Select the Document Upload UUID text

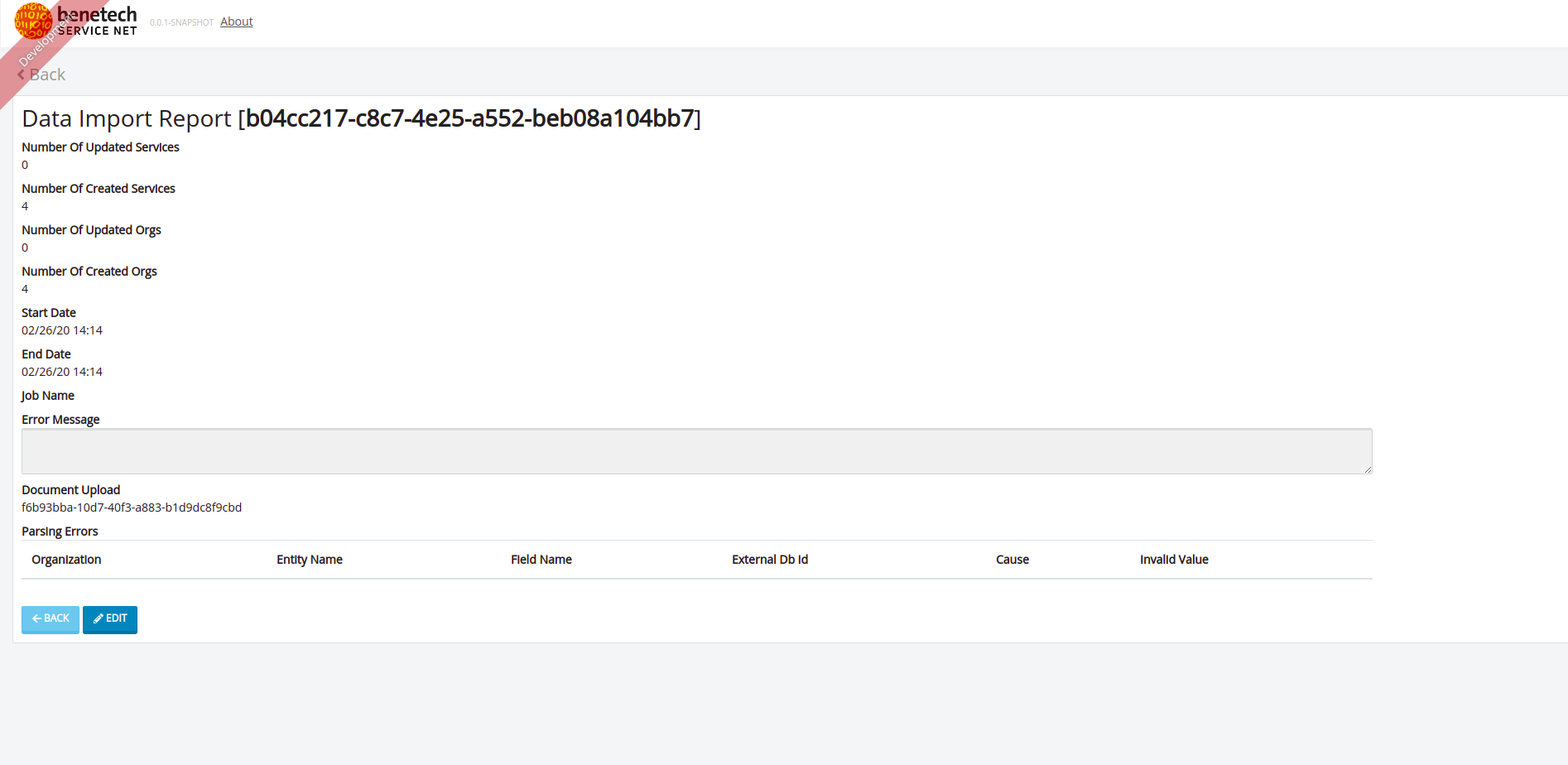point(132,507)
